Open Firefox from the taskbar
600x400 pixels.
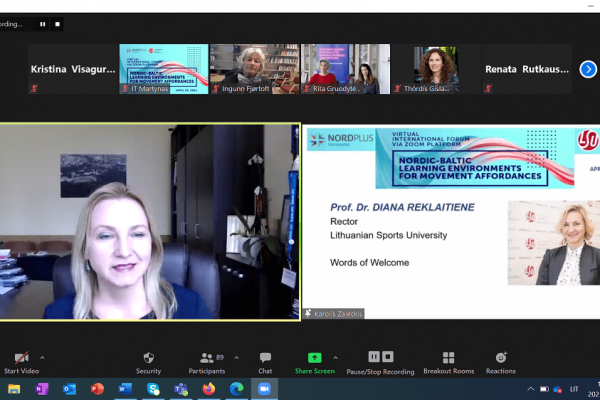[x=209, y=389]
